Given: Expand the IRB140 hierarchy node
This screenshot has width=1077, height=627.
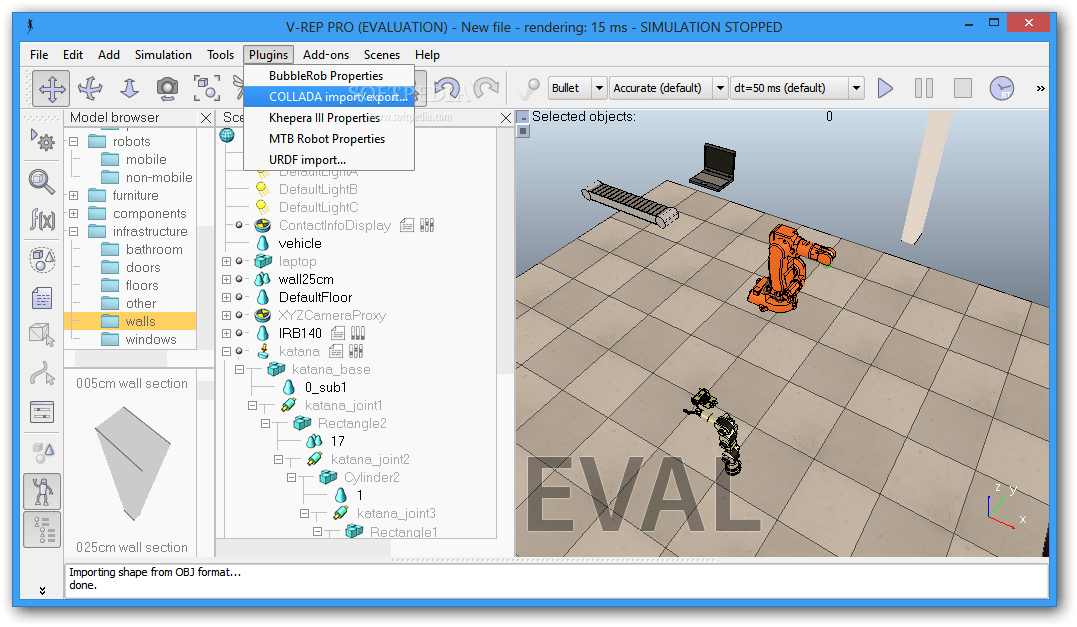Looking at the screenshot, I should tap(227, 333).
